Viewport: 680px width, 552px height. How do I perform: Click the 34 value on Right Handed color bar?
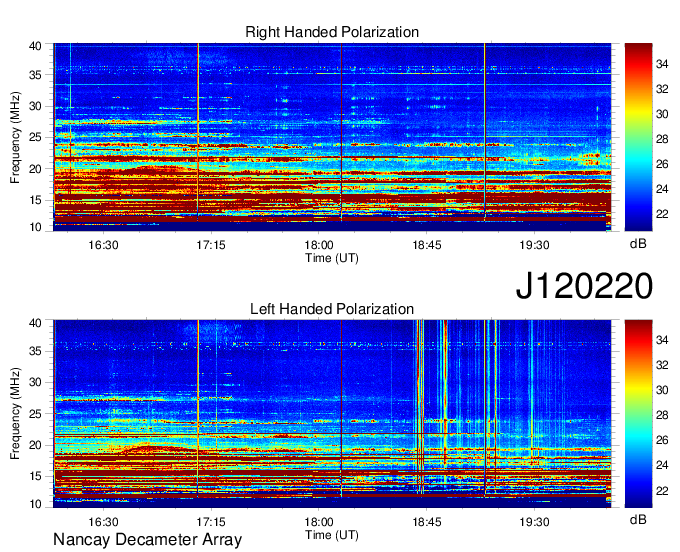click(662, 64)
